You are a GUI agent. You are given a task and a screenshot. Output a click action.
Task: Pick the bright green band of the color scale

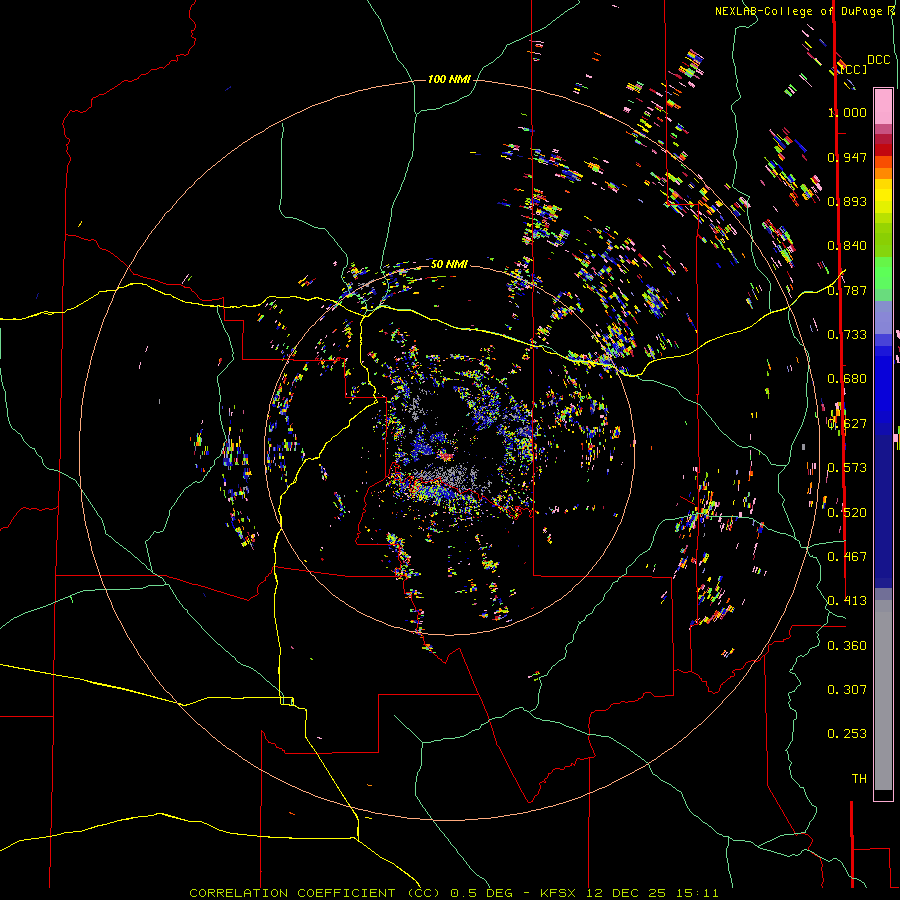[883, 273]
